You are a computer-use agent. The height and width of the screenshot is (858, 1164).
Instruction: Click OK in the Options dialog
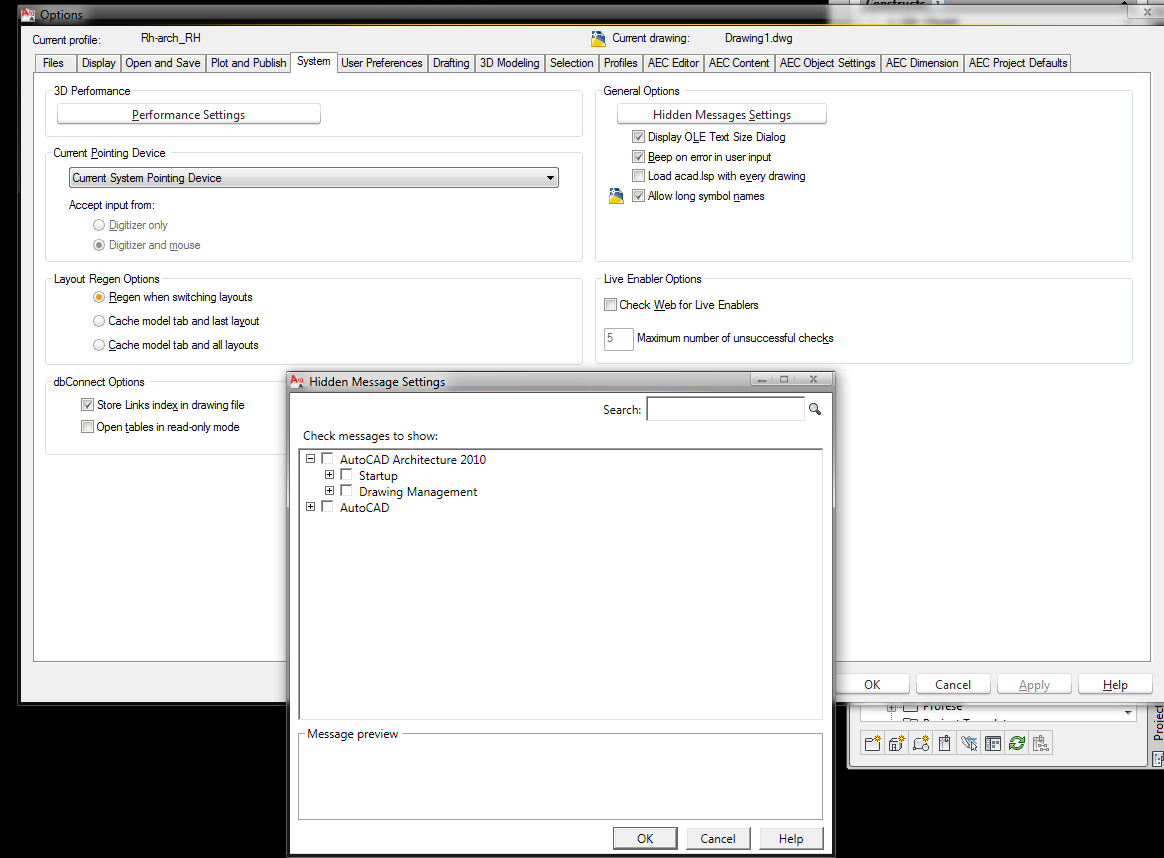point(872,684)
